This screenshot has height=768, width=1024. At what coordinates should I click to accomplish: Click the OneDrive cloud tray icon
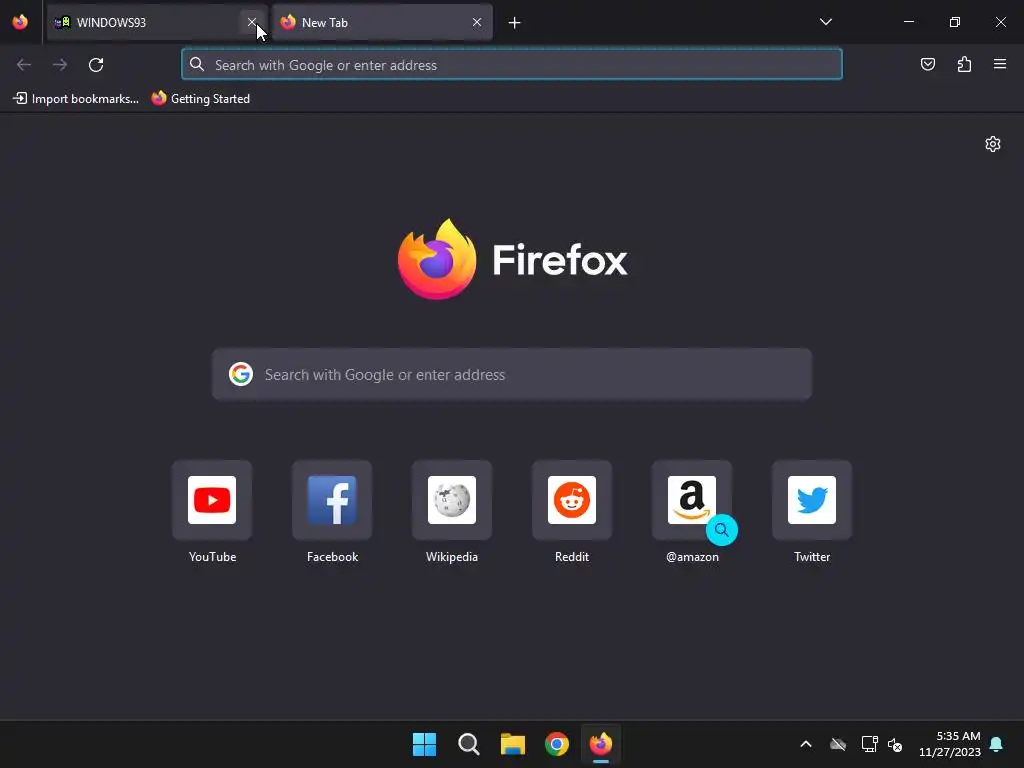(838, 744)
